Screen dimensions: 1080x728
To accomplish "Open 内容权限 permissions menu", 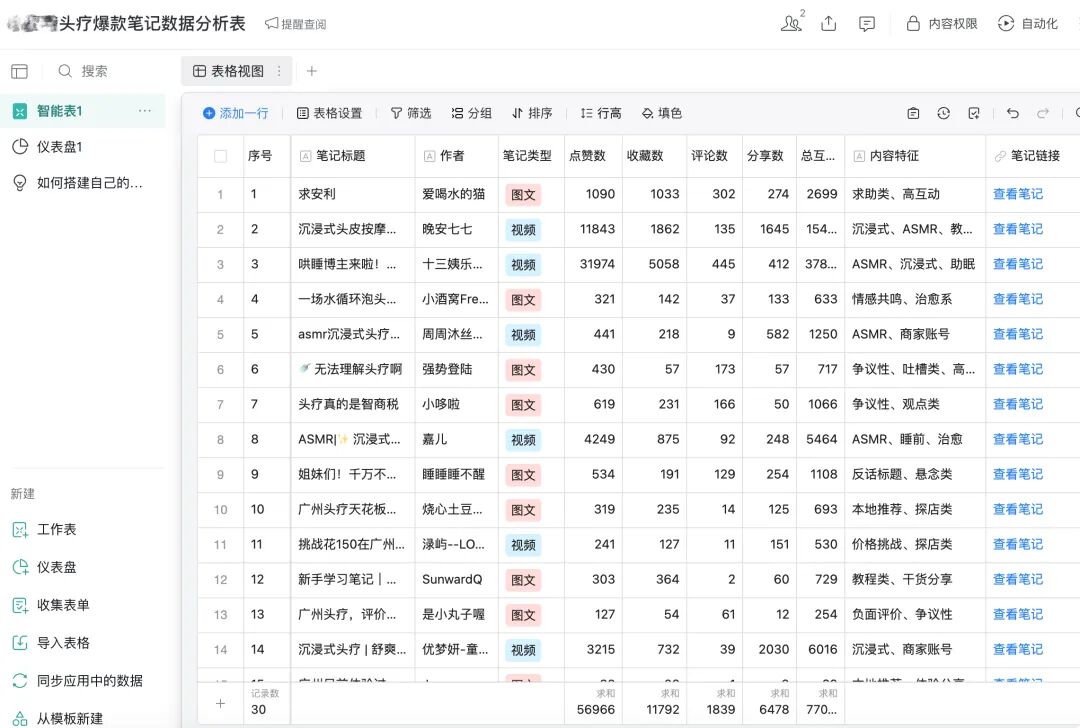I will tap(941, 23).
